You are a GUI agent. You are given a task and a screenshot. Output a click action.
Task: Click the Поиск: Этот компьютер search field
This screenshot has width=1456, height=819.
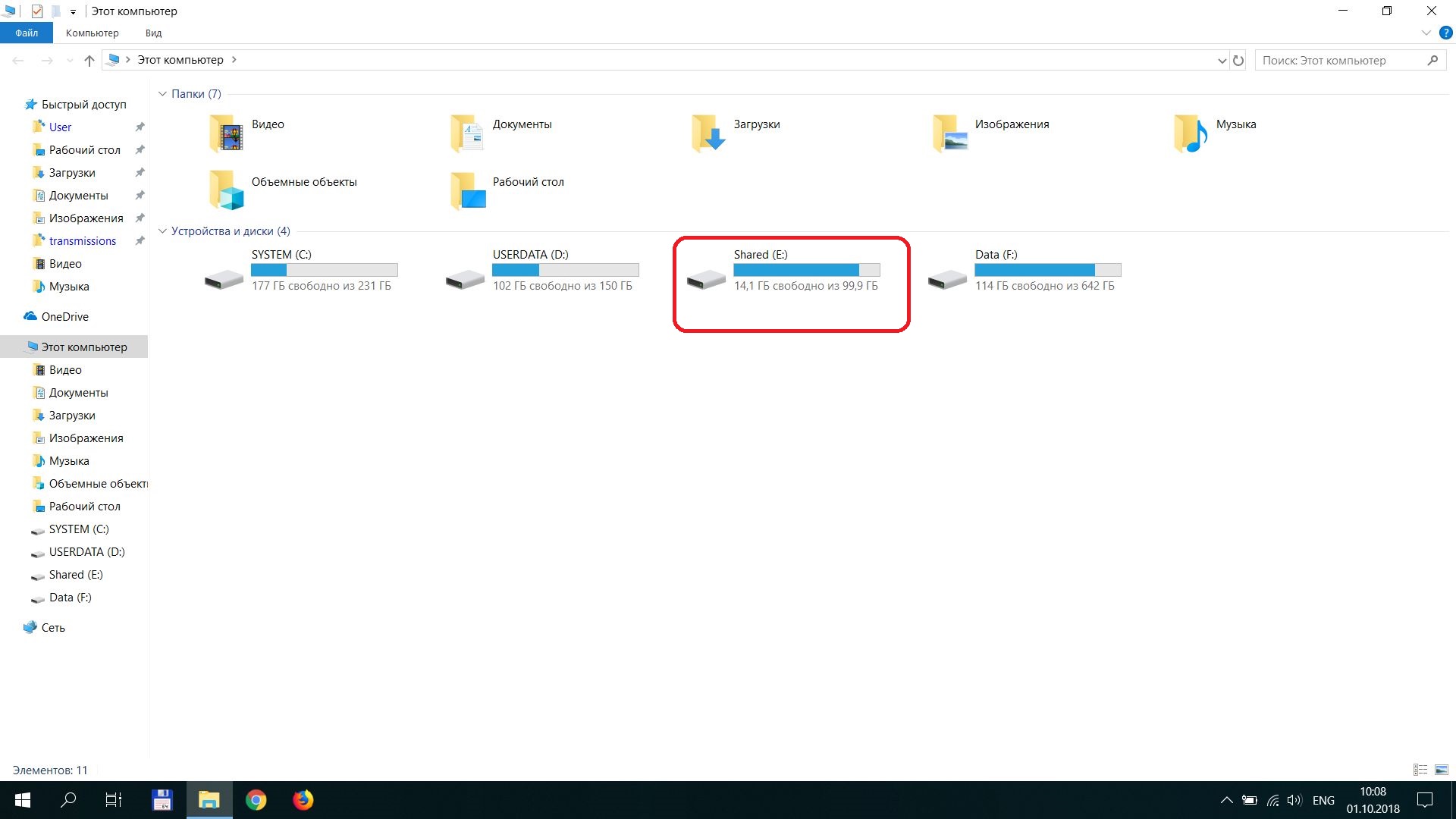(1338, 60)
